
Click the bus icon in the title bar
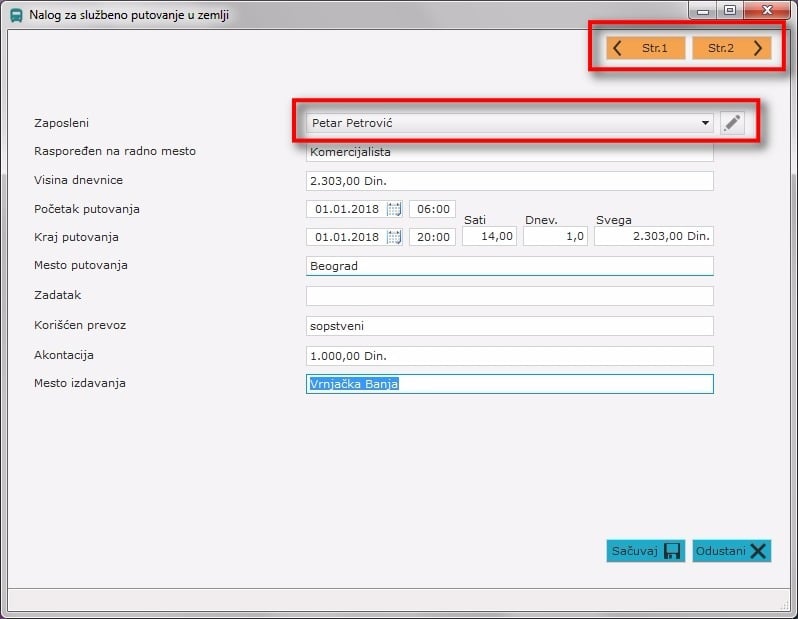click(16, 15)
